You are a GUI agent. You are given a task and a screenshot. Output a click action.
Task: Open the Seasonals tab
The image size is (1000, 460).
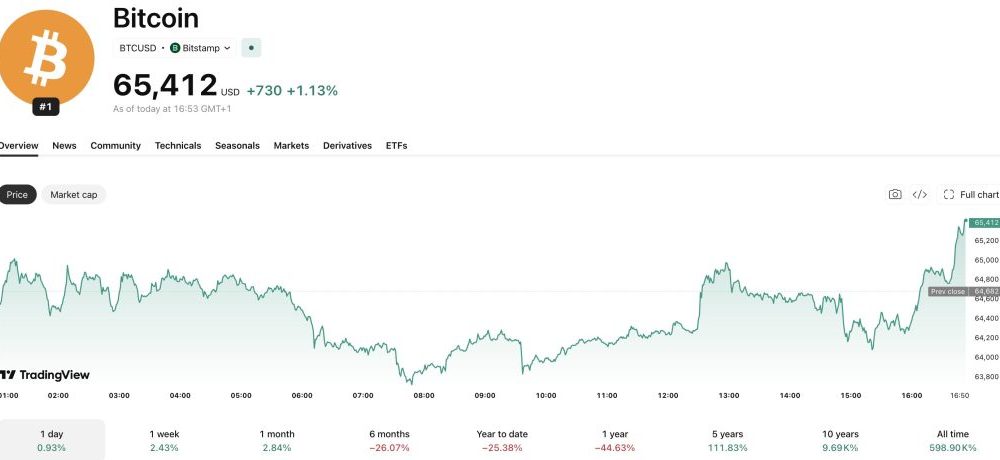click(x=237, y=145)
